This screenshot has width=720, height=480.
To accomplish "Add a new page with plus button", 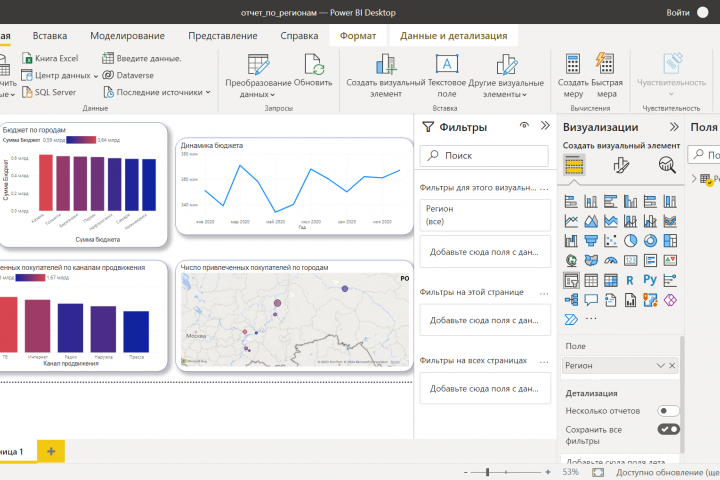I will [51, 452].
